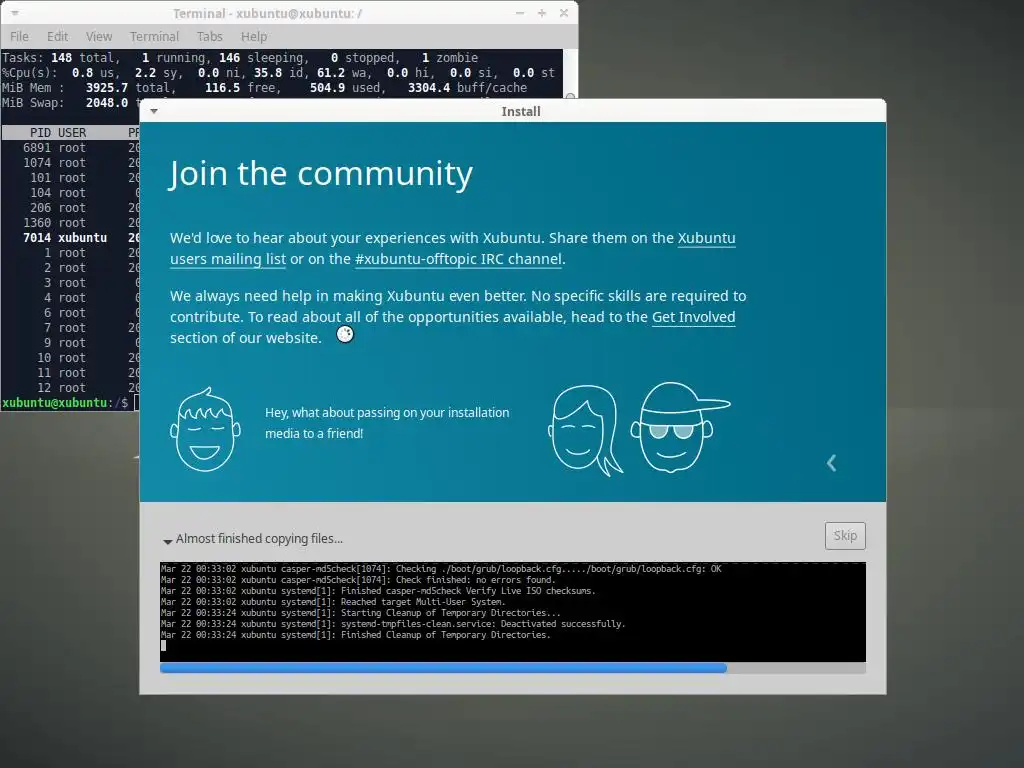Screen dimensions: 1024x768
Task: Click the long-haired friend face illustration
Action: point(584,430)
